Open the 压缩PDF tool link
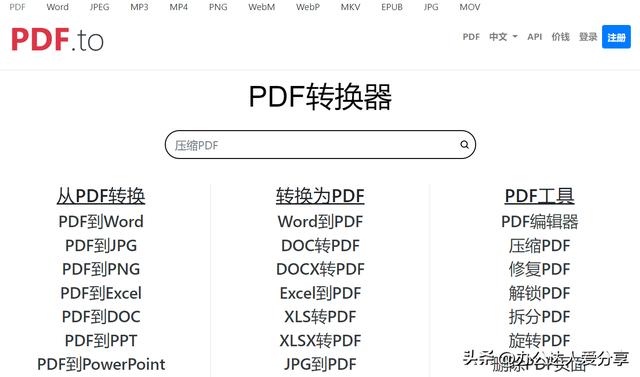This screenshot has height=377, width=640. pos(540,246)
